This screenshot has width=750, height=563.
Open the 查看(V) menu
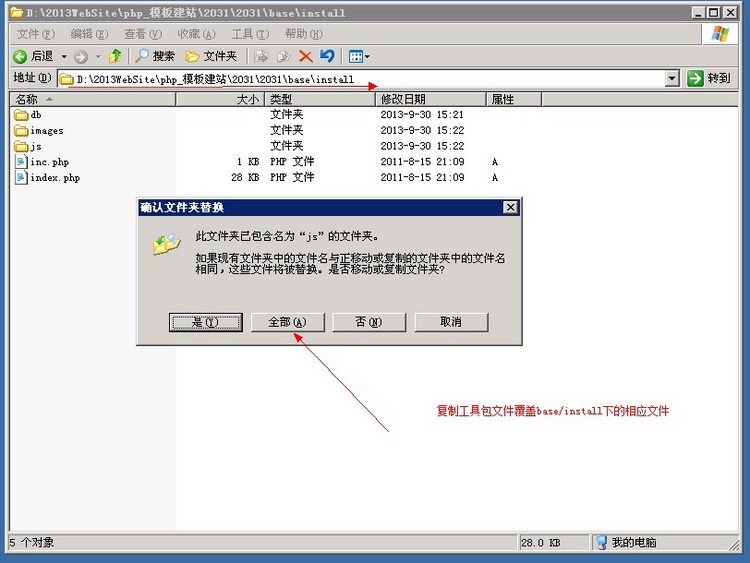point(143,34)
